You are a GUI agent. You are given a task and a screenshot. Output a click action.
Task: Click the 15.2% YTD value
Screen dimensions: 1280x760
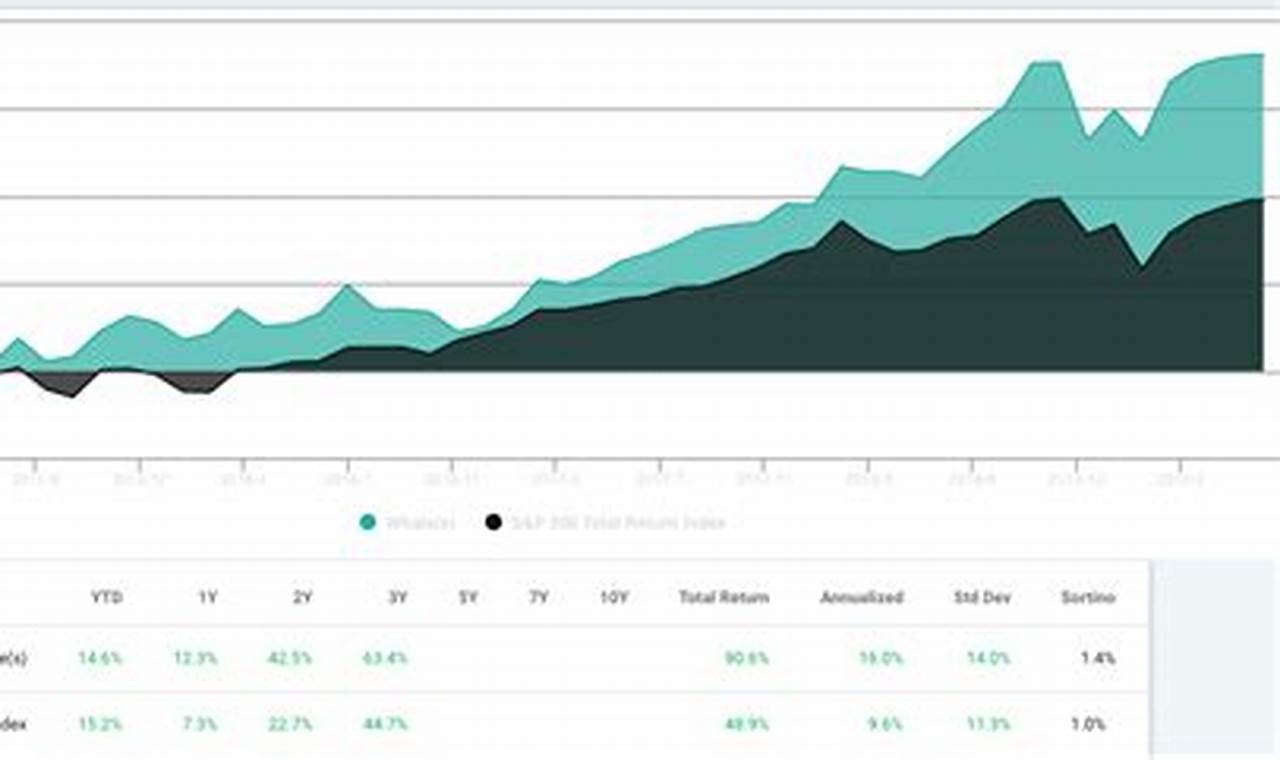100,725
